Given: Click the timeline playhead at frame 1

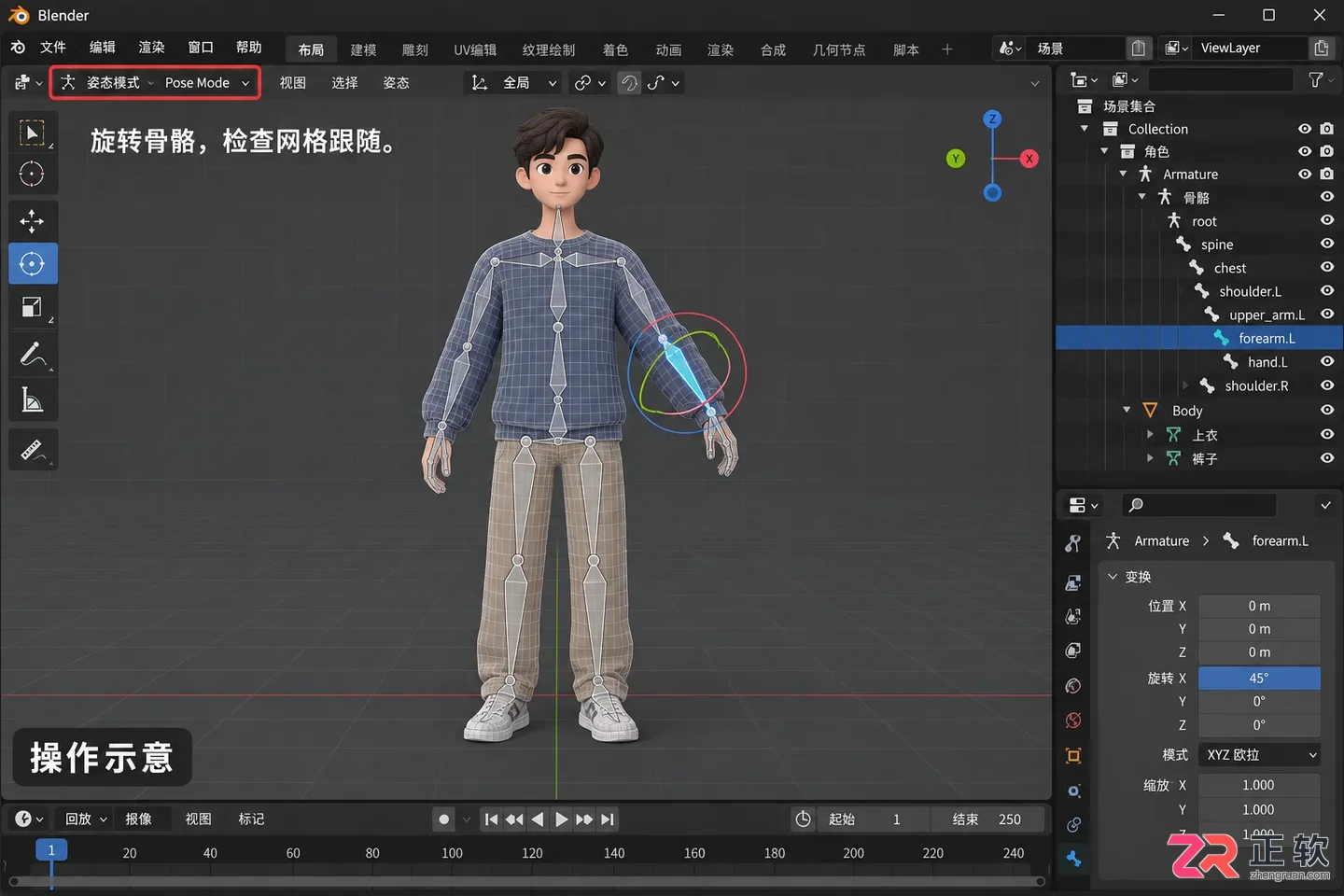Looking at the screenshot, I should (51, 850).
